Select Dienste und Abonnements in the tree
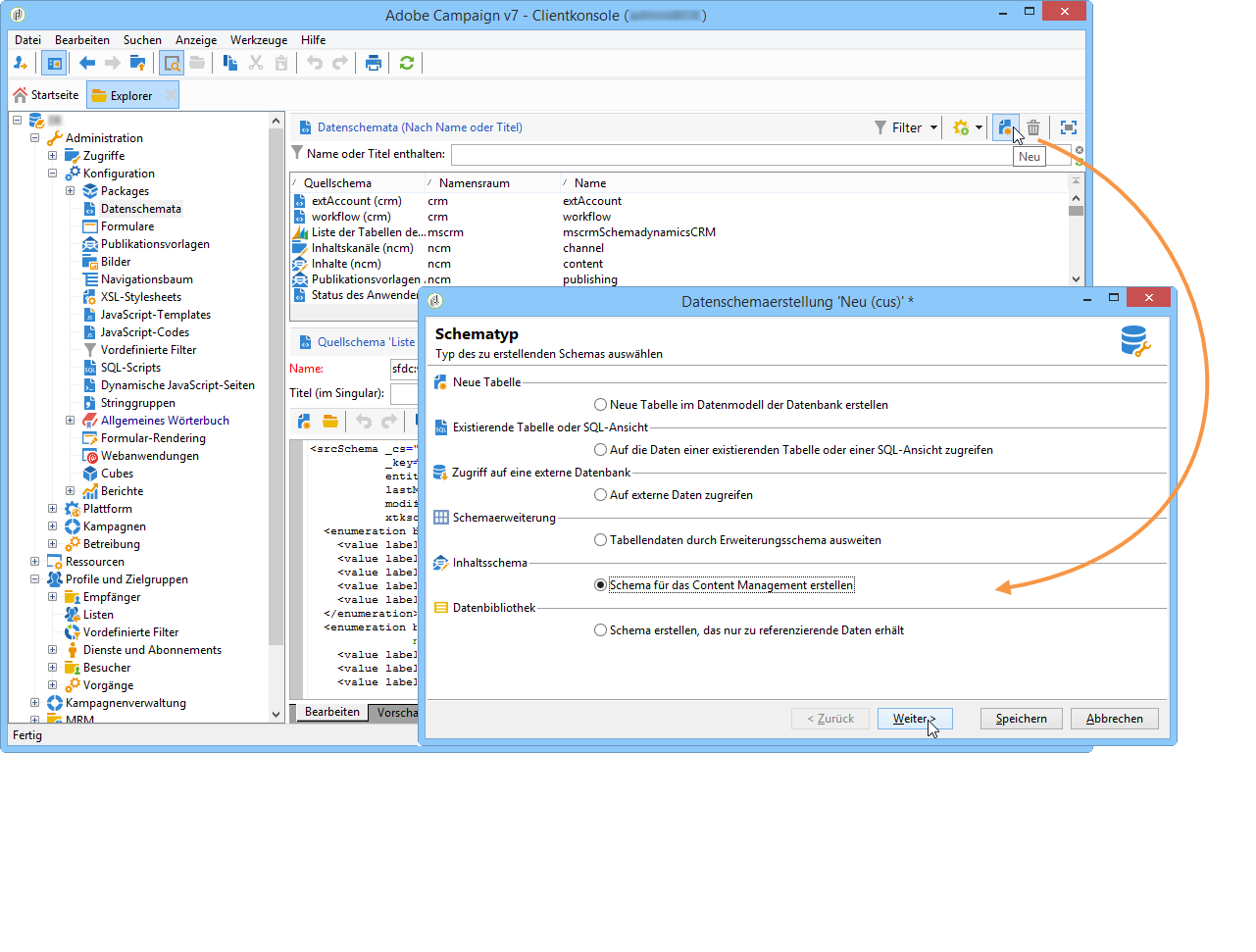Image resolution: width=1256 pixels, height=952 pixels. [152, 650]
